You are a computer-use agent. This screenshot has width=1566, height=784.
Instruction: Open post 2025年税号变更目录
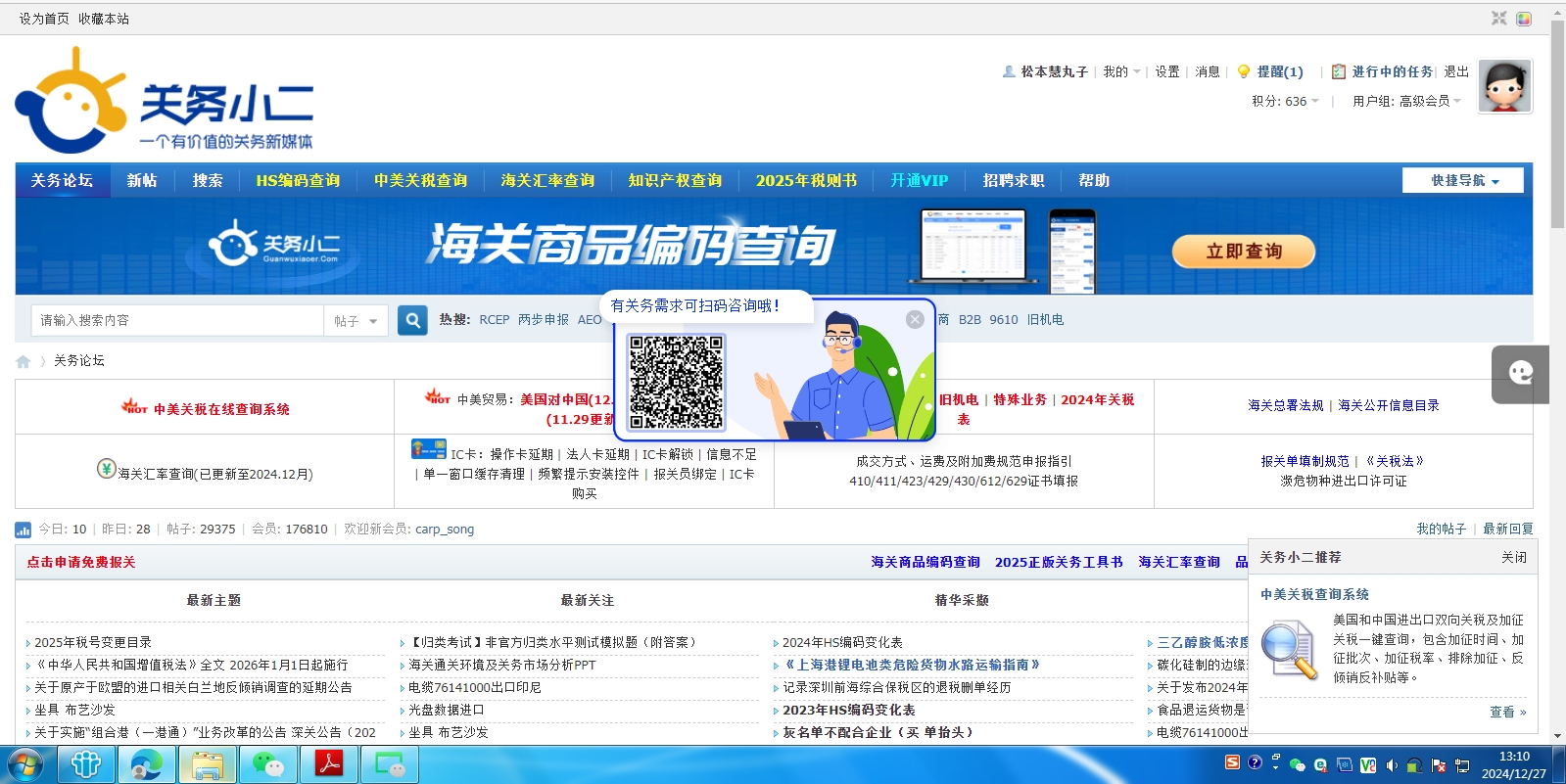pyautogui.click(x=93, y=642)
